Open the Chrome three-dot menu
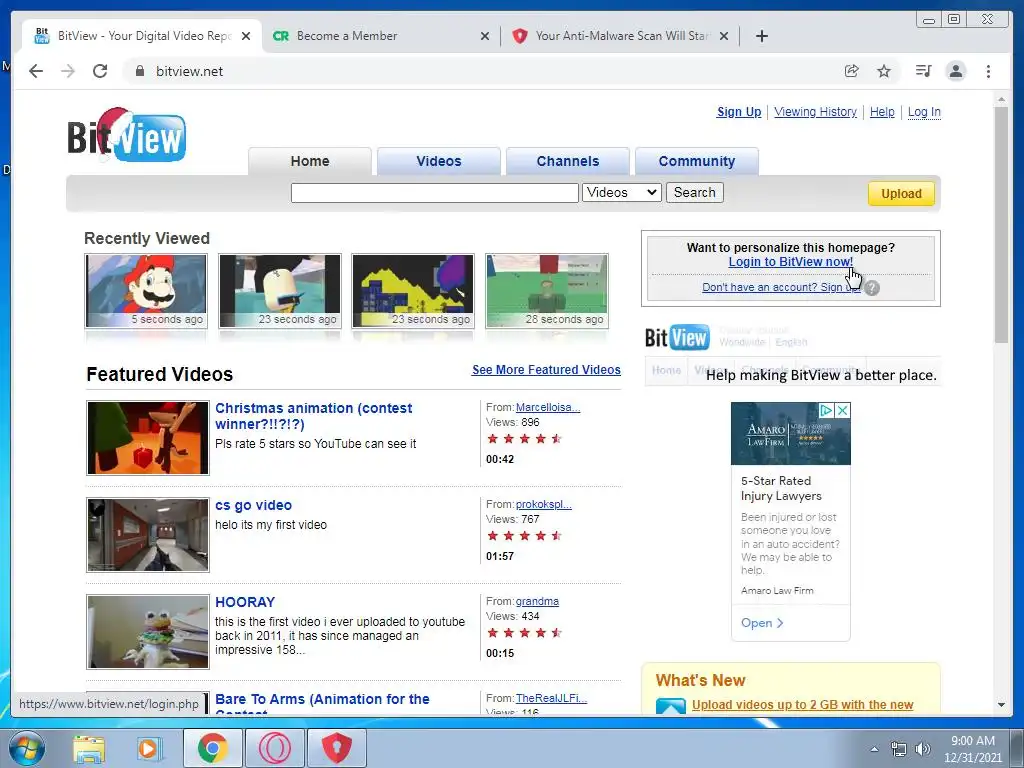 coord(988,71)
